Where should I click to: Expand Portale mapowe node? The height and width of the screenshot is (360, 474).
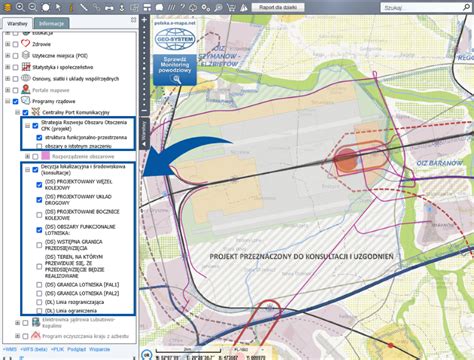[x=7, y=90]
